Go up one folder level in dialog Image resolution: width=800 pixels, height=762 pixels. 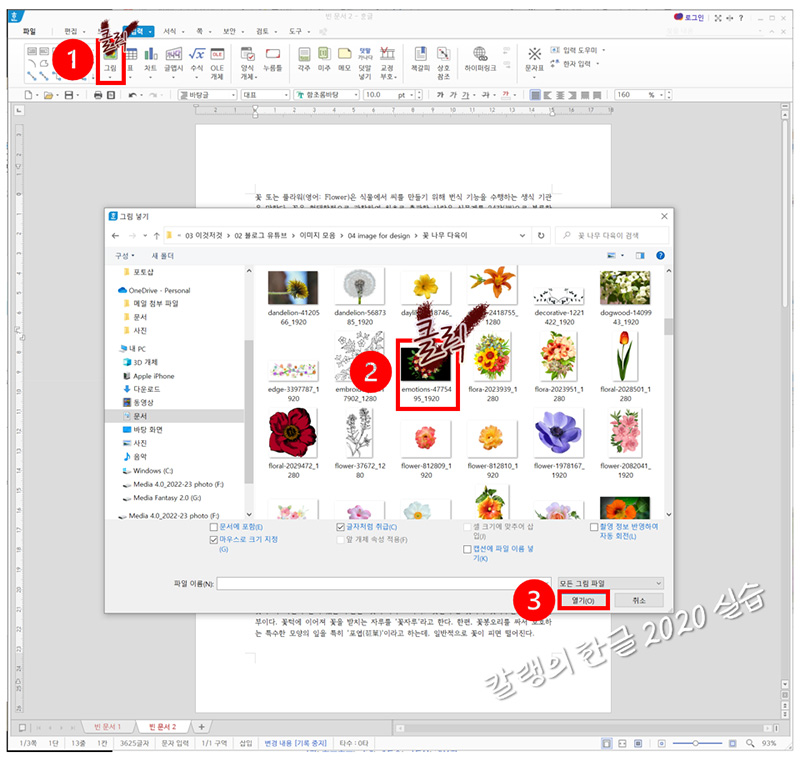tap(157, 236)
